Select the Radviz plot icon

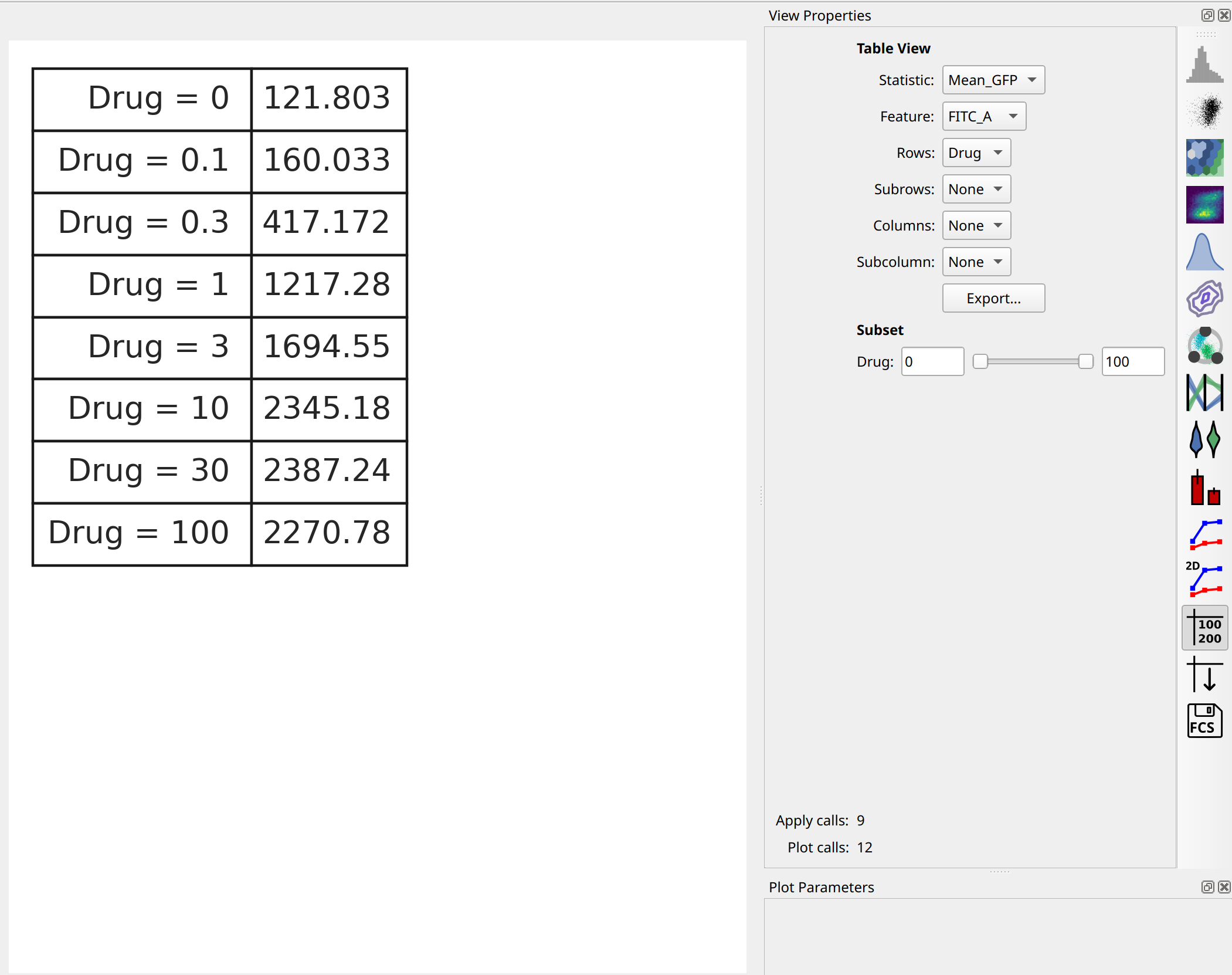(x=1204, y=346)
